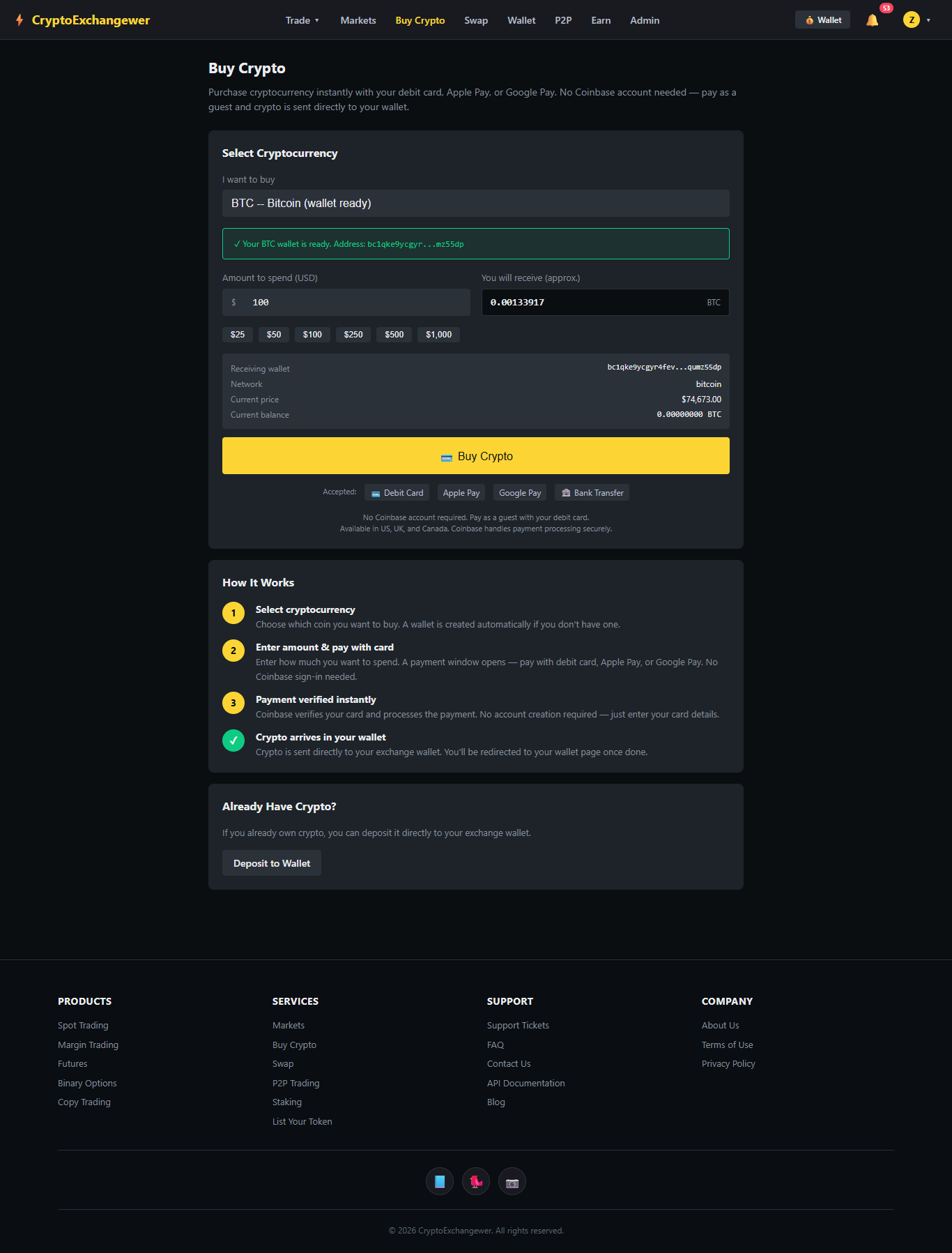Open the notifications bell icon
This screenshot has height=1253, width=952.
point(872,20)
